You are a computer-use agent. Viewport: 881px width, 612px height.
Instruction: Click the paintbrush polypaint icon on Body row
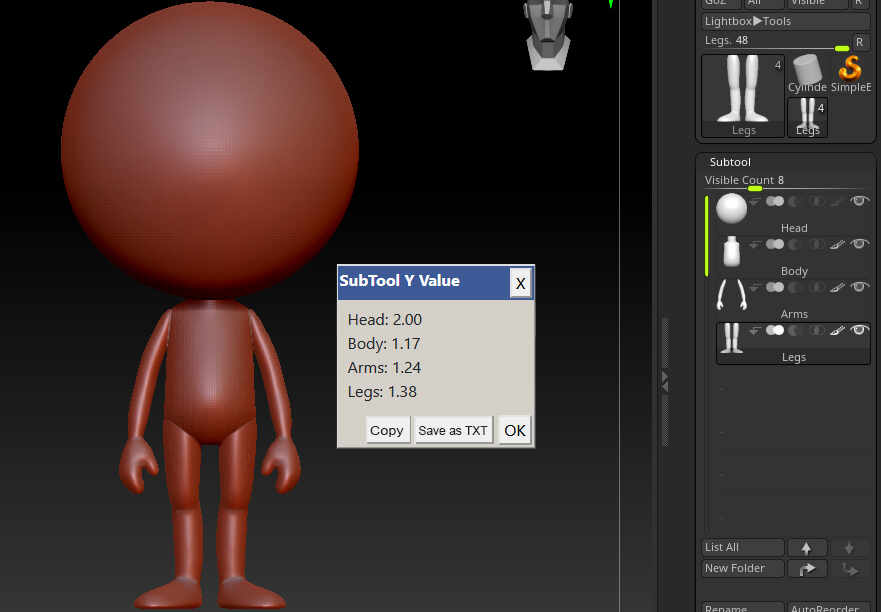(838, 244)
